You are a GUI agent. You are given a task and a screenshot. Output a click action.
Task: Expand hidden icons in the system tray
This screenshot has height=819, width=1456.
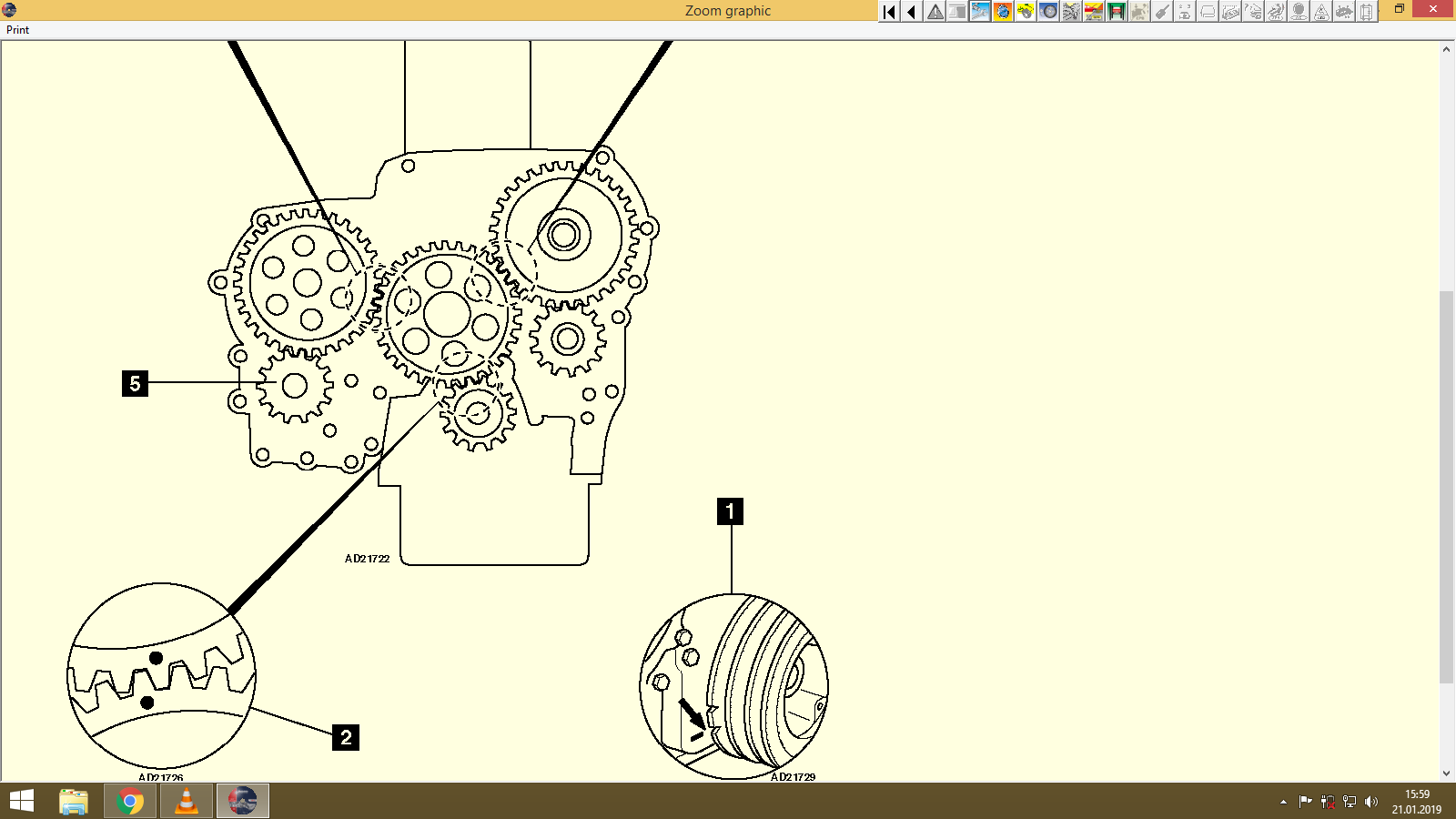(x=1281, y=802)
